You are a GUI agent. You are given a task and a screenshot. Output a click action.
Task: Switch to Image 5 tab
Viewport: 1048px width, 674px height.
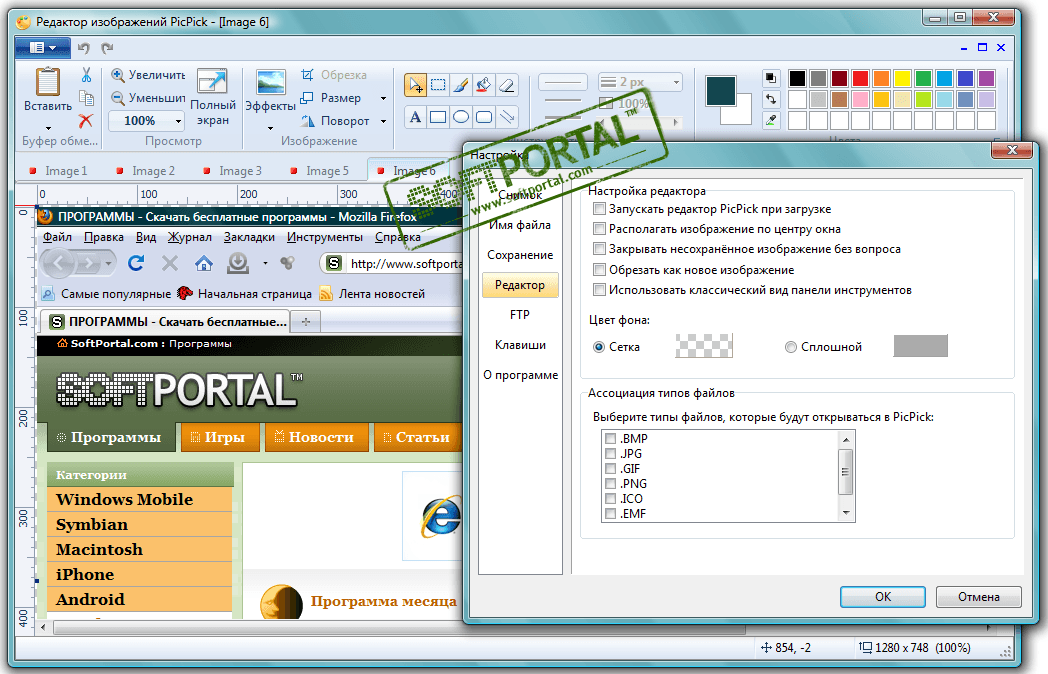(319, 171)
